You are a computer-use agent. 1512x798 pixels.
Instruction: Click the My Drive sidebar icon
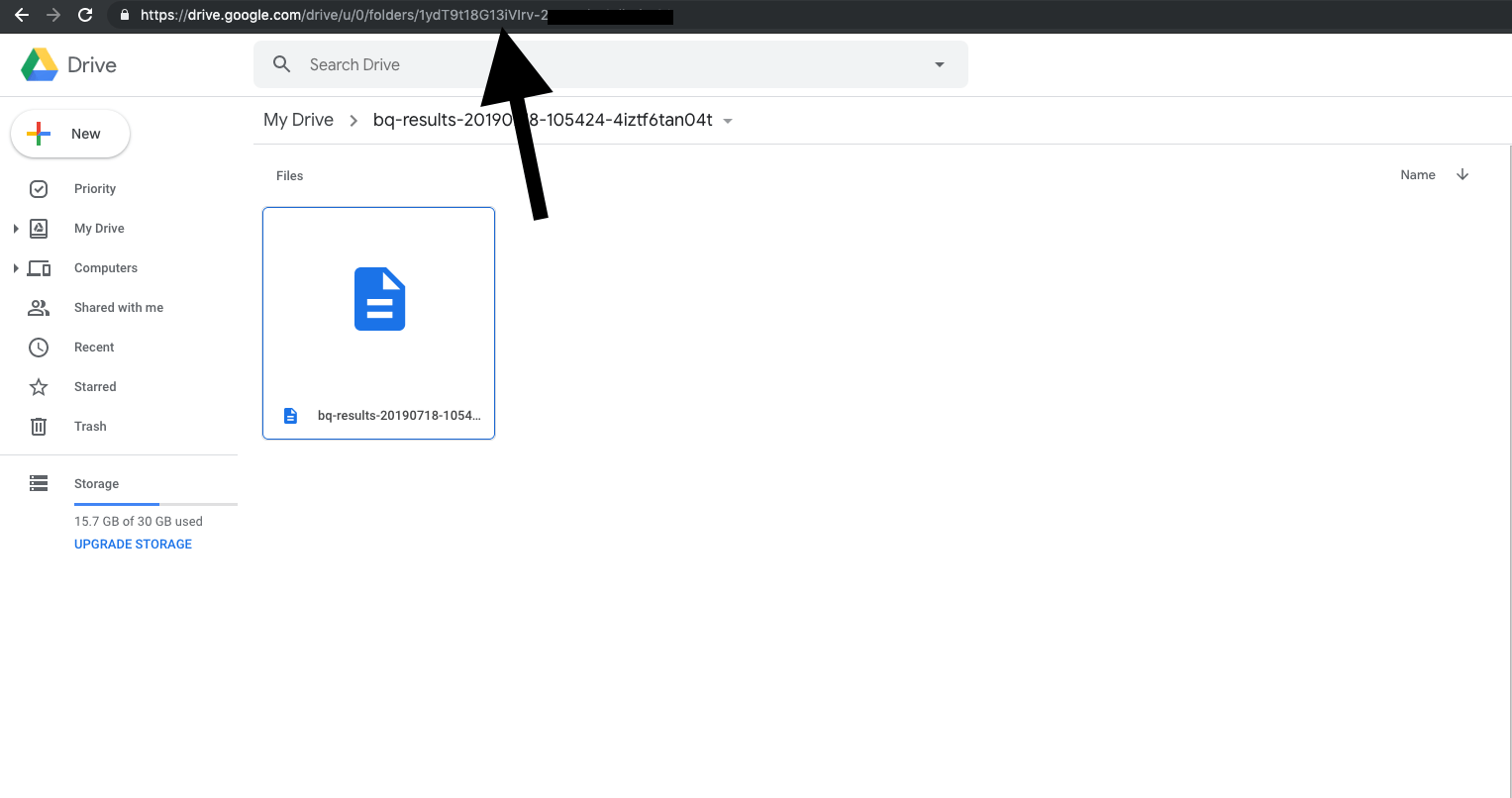click(x=39, y=229)
